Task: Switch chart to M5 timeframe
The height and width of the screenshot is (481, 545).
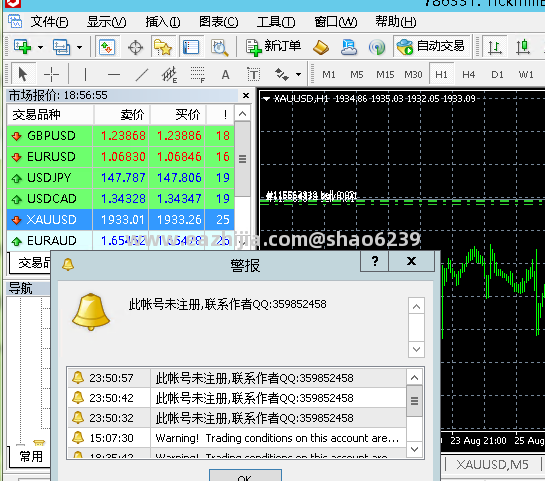Action: (x=357, y=74)
